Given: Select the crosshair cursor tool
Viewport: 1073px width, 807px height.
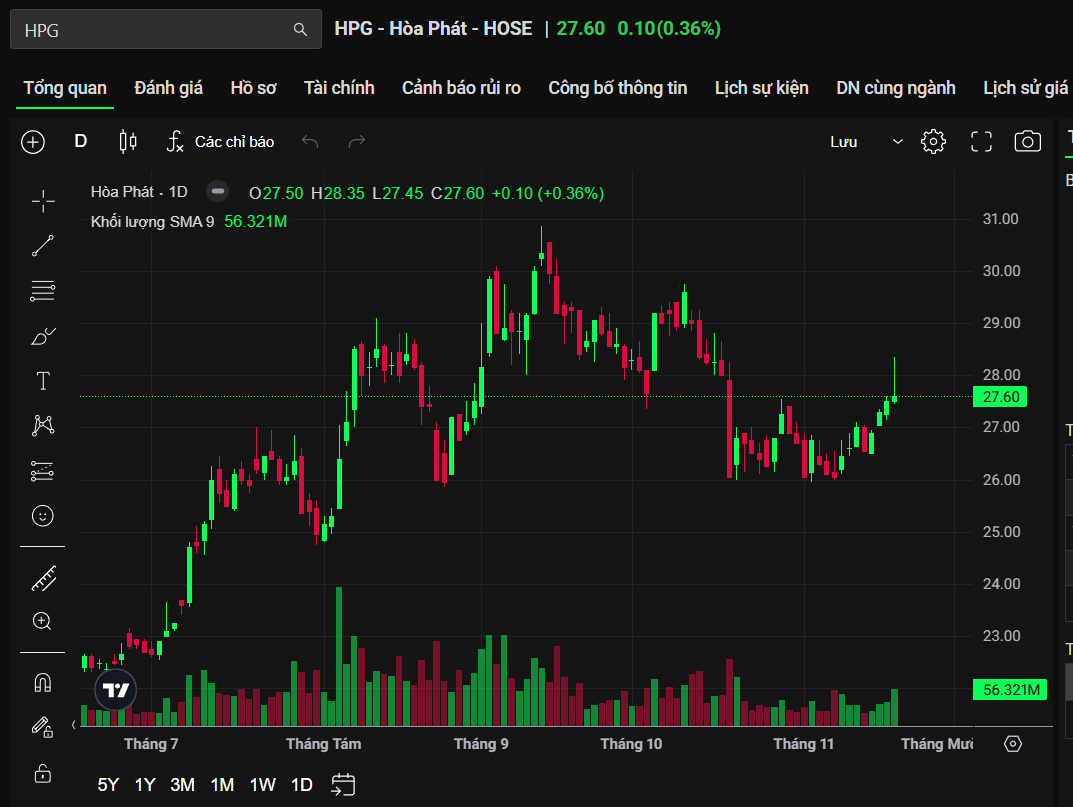Looking at the screenshot, I should click(43, 201).
